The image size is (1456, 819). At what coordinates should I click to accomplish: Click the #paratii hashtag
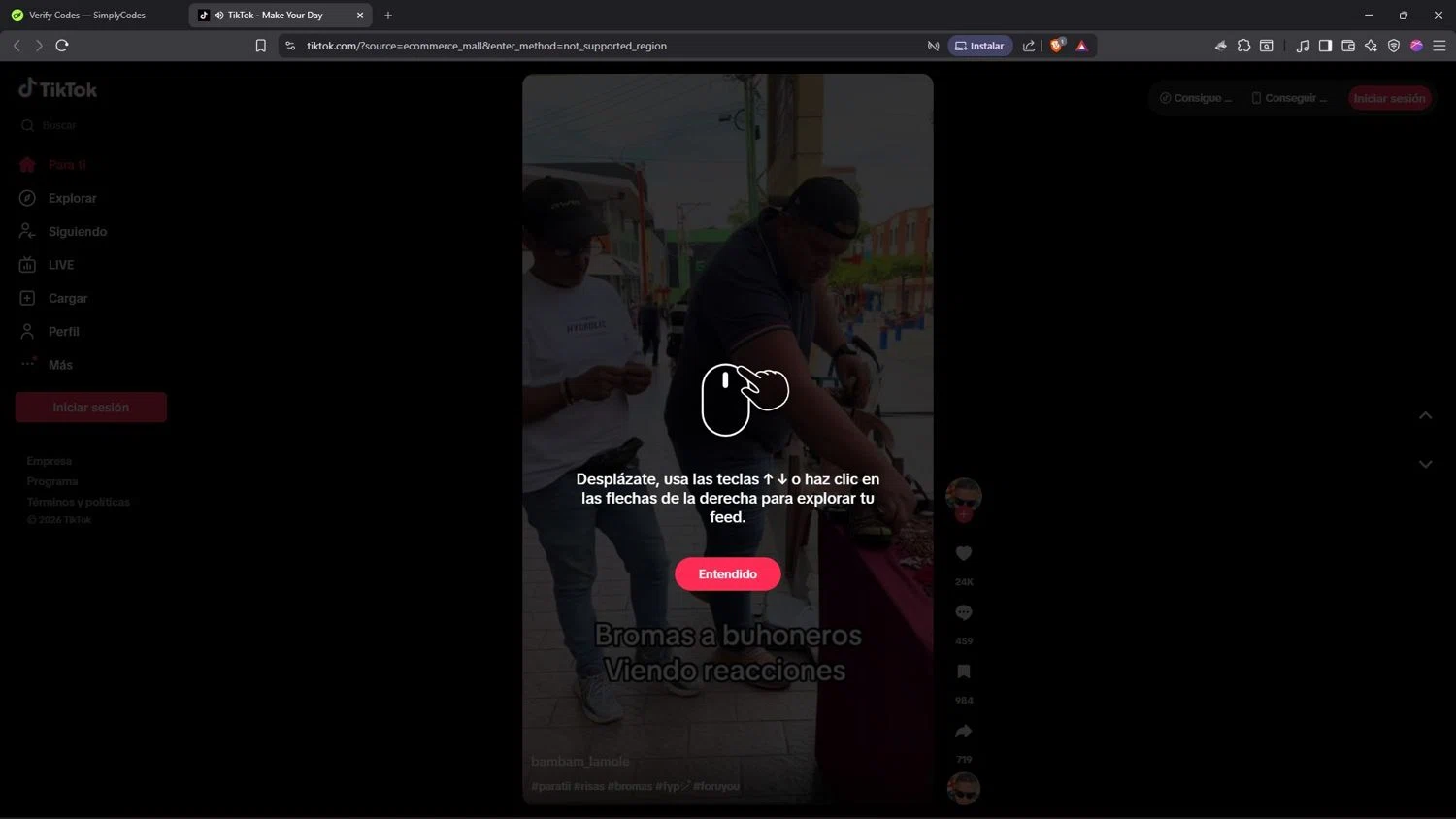click(550, 786)
